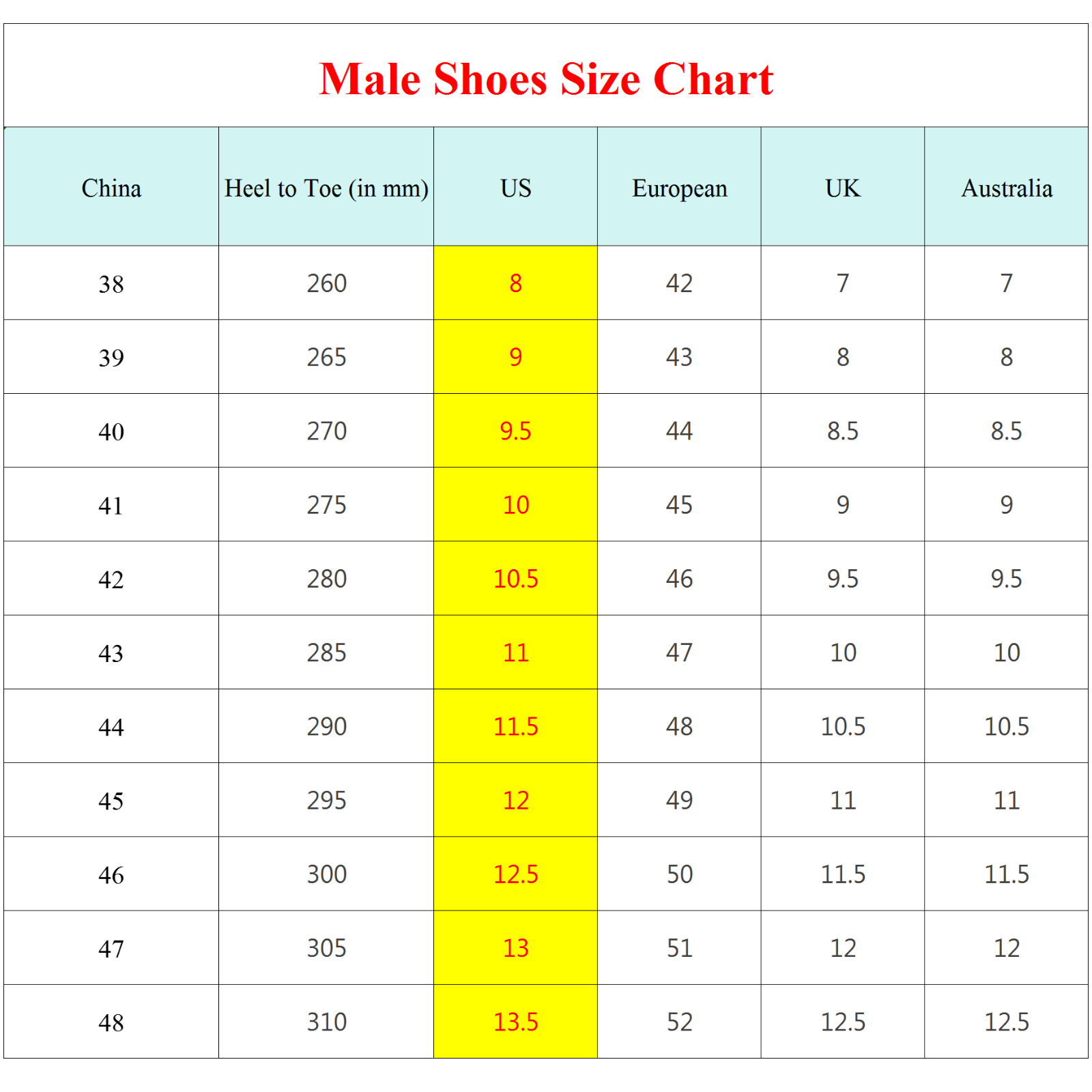Click China size 48 cell
Image resolution: width=1092 pixels, height=1092 pixels.
point(111,1022)
